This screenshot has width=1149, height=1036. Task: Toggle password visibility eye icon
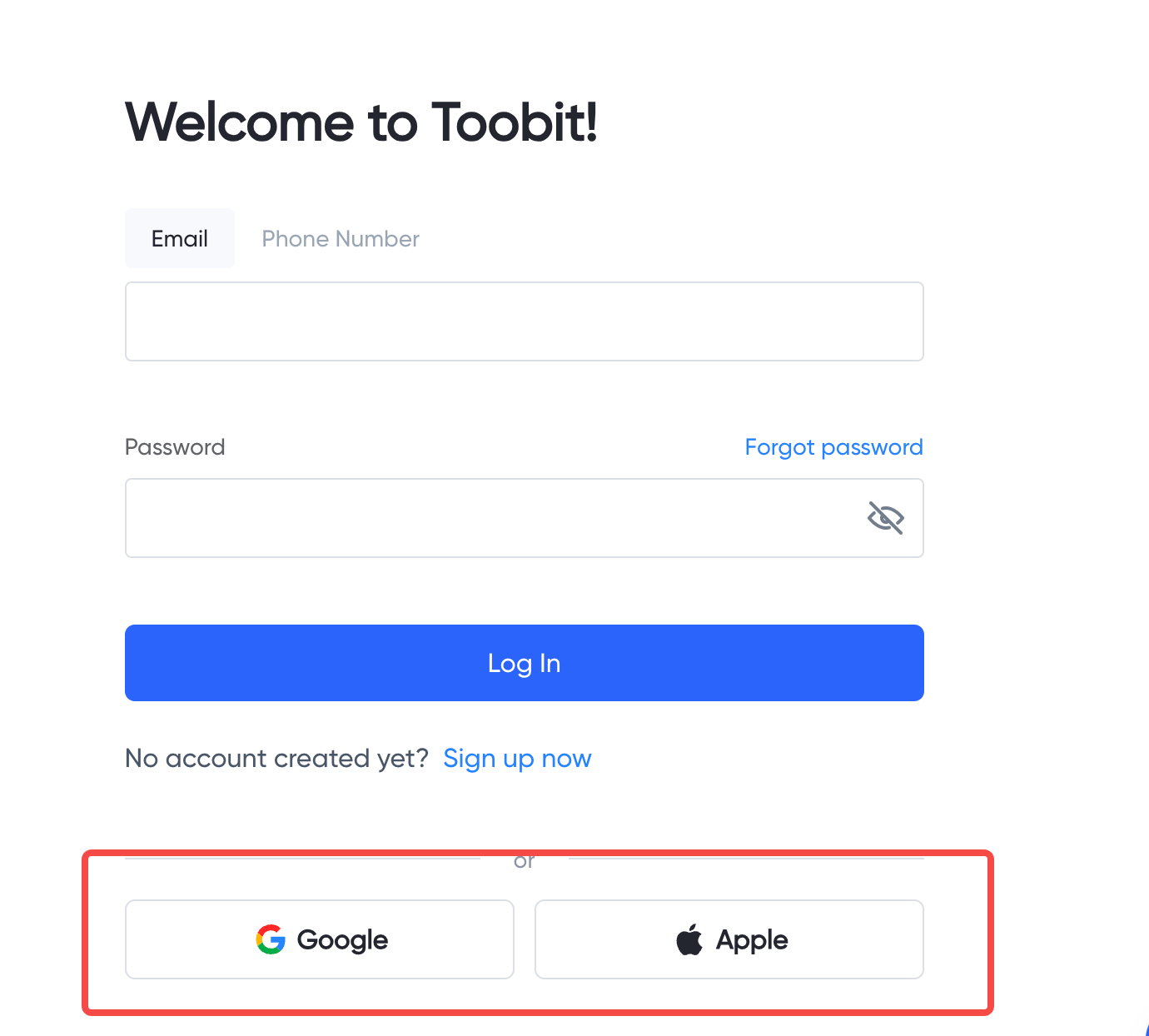click(x=885, y=518)
